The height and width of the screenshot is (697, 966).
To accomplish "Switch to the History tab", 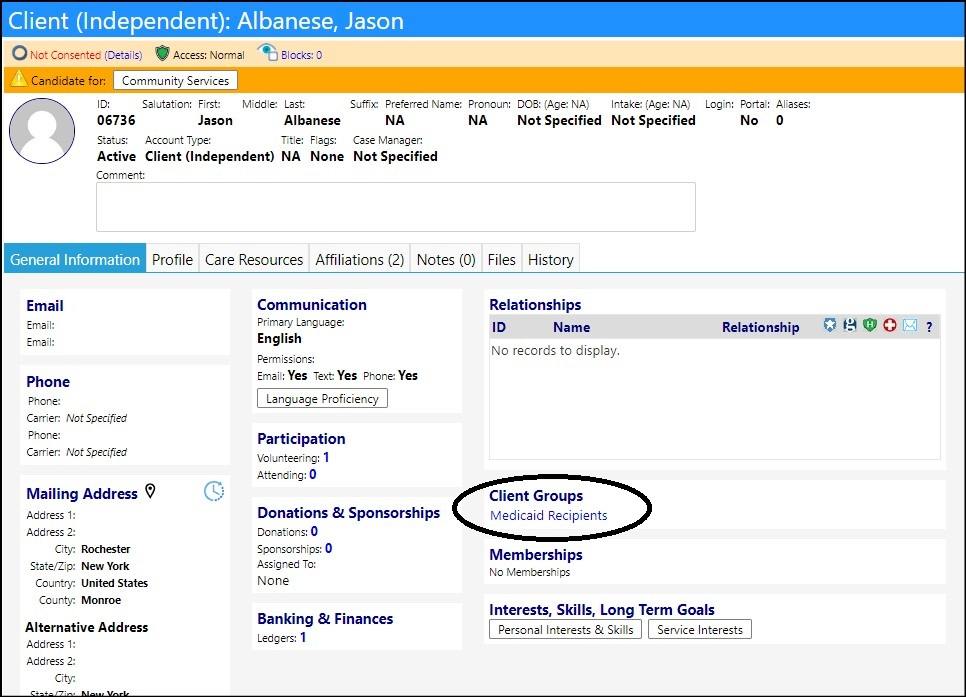I will tap(551, 259).
